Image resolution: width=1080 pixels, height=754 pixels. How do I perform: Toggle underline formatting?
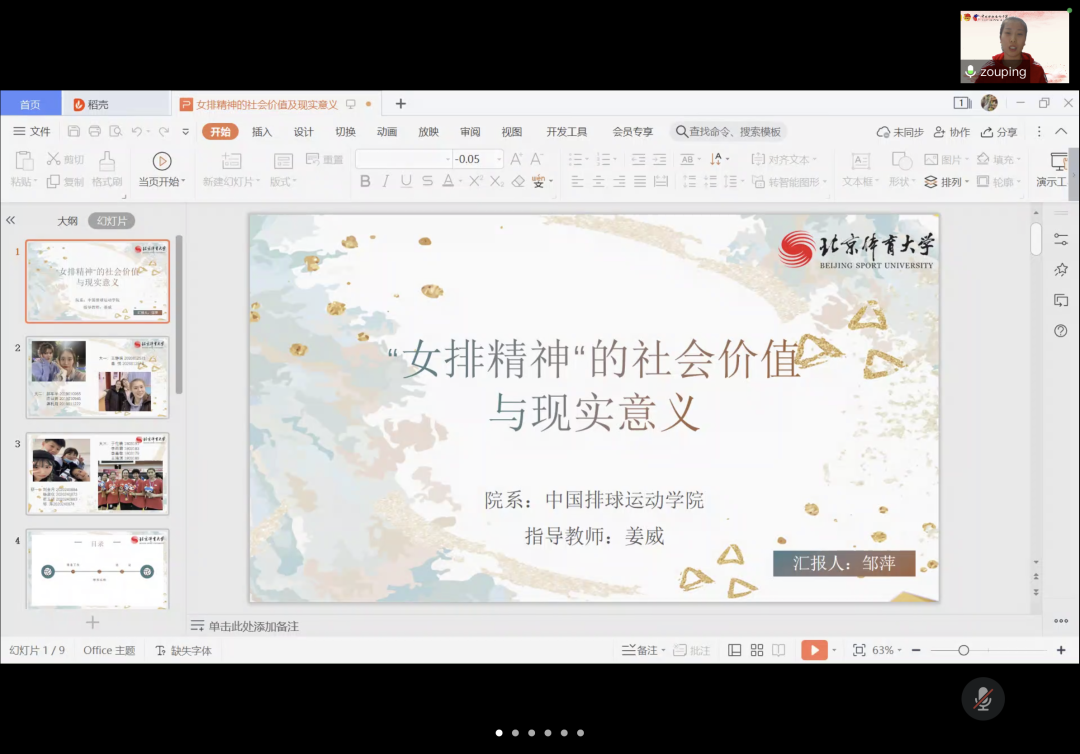(x=406, y=181)
